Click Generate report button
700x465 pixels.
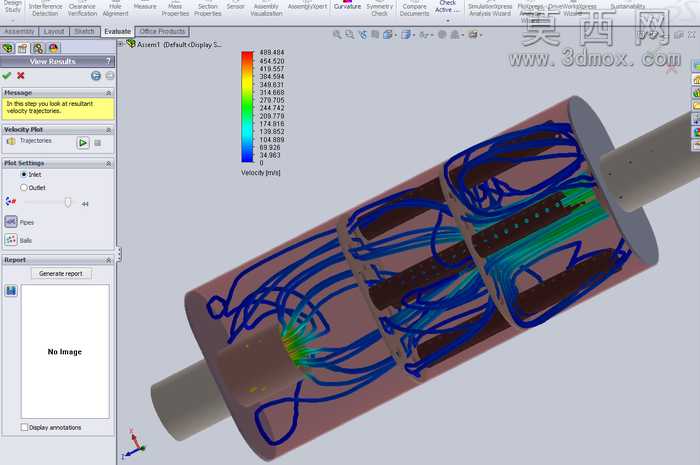(x=61, y=274)
